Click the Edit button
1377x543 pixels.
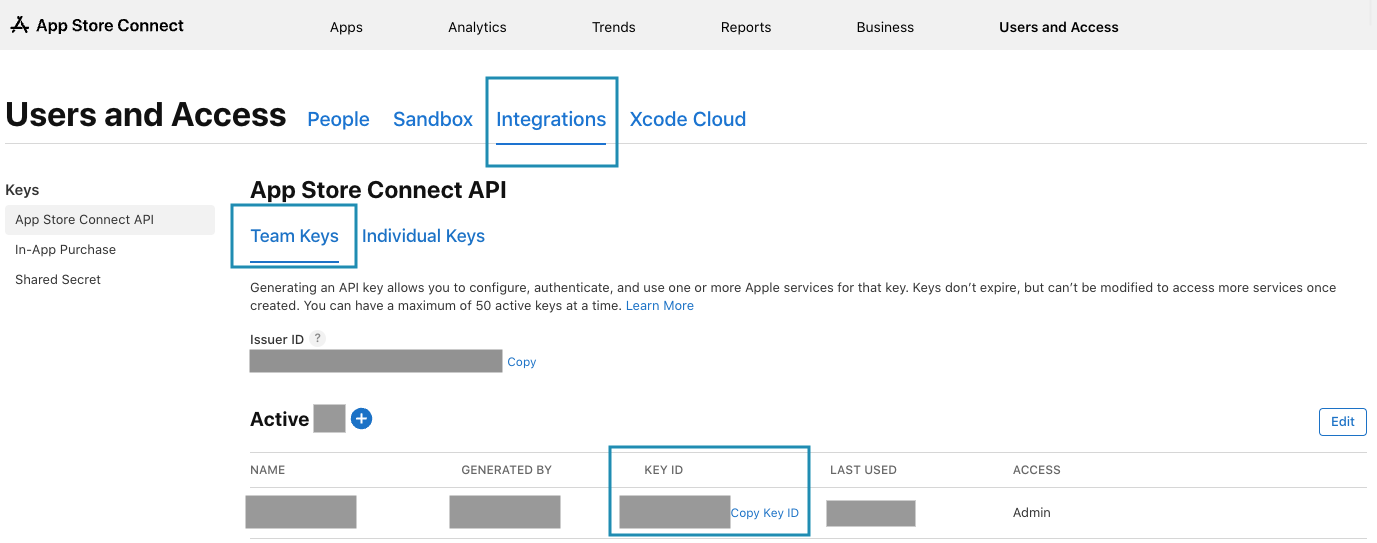pyautogui.click(x=1343, y=422)
